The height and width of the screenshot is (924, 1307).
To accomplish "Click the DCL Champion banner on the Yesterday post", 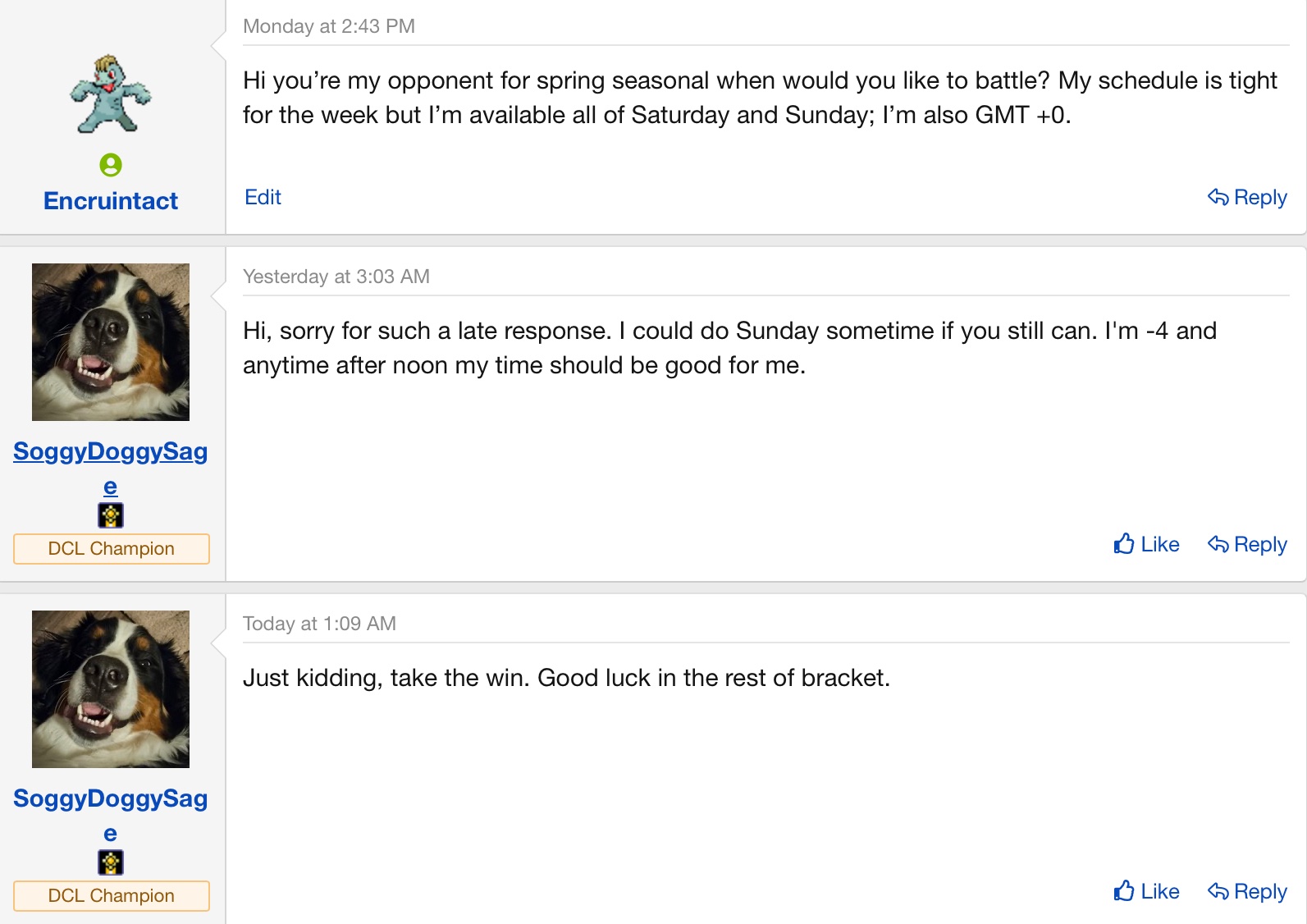I will tap(111, 548).
